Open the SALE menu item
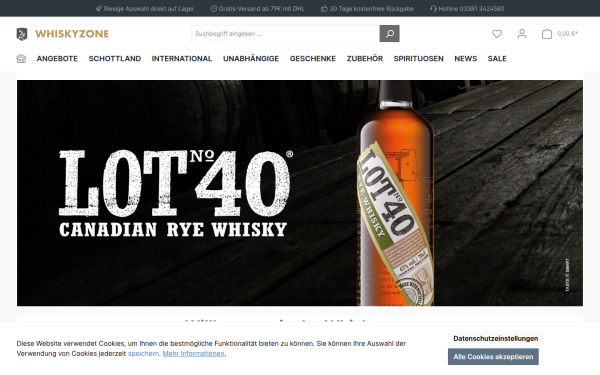The height and width of the screenshot is (375, 600). tap(497, 59)
